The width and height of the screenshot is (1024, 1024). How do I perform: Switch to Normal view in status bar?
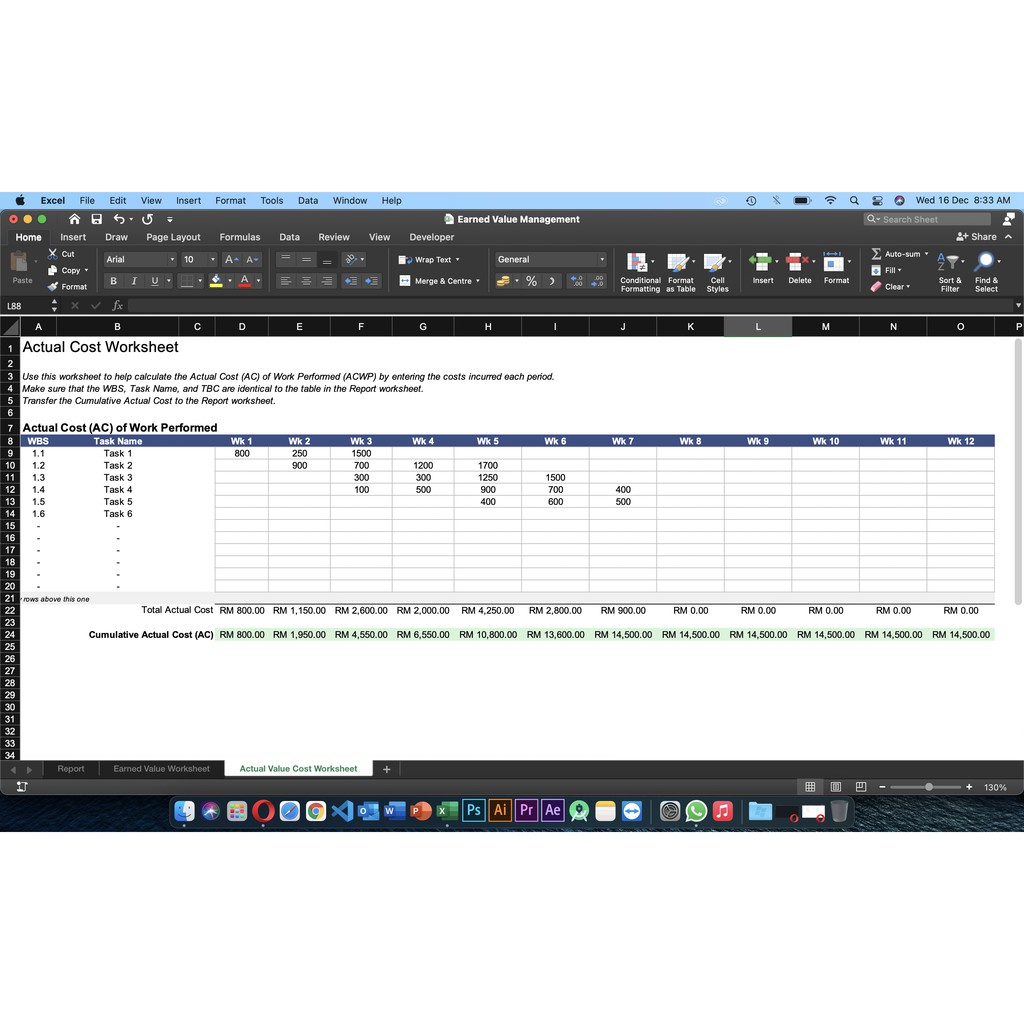click(x=810, y=787)
